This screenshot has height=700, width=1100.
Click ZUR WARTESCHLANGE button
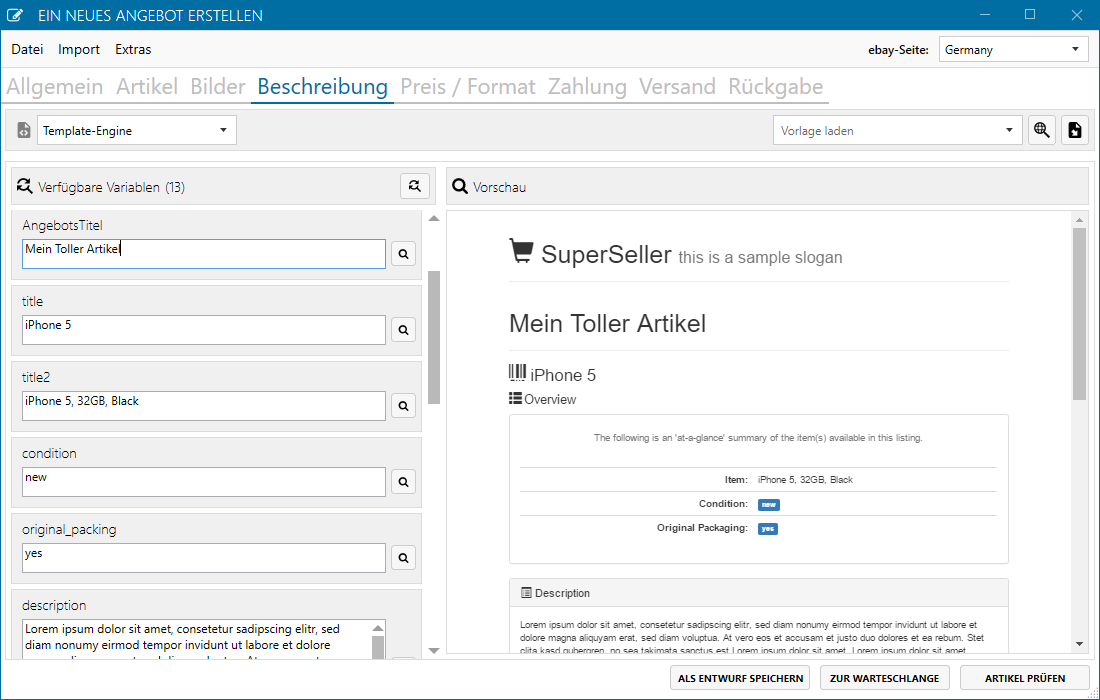tap(884, 678)
